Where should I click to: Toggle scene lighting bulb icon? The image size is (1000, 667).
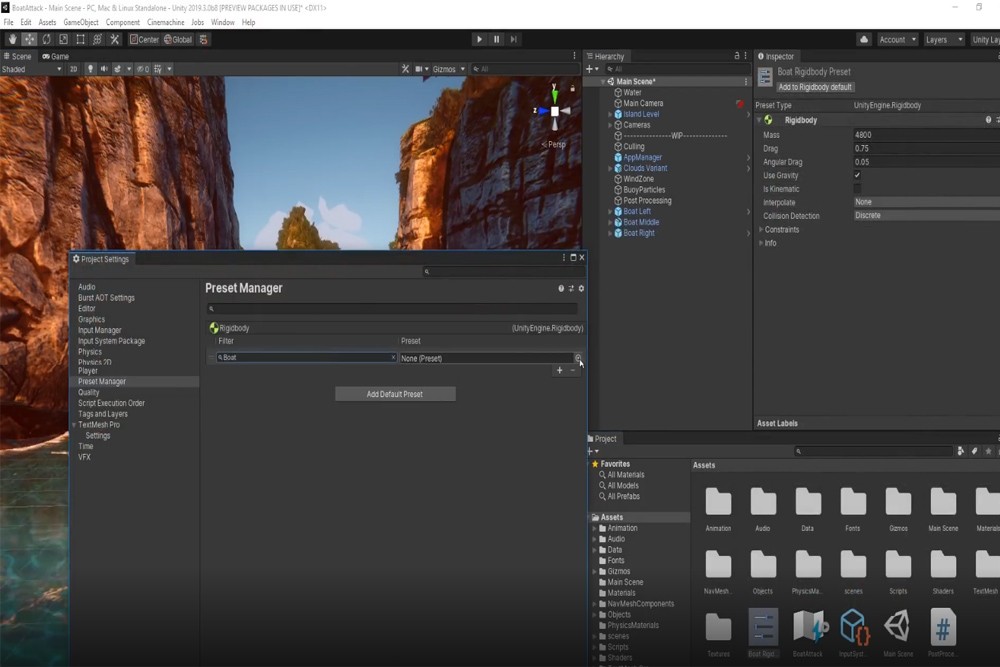(91, 69)
